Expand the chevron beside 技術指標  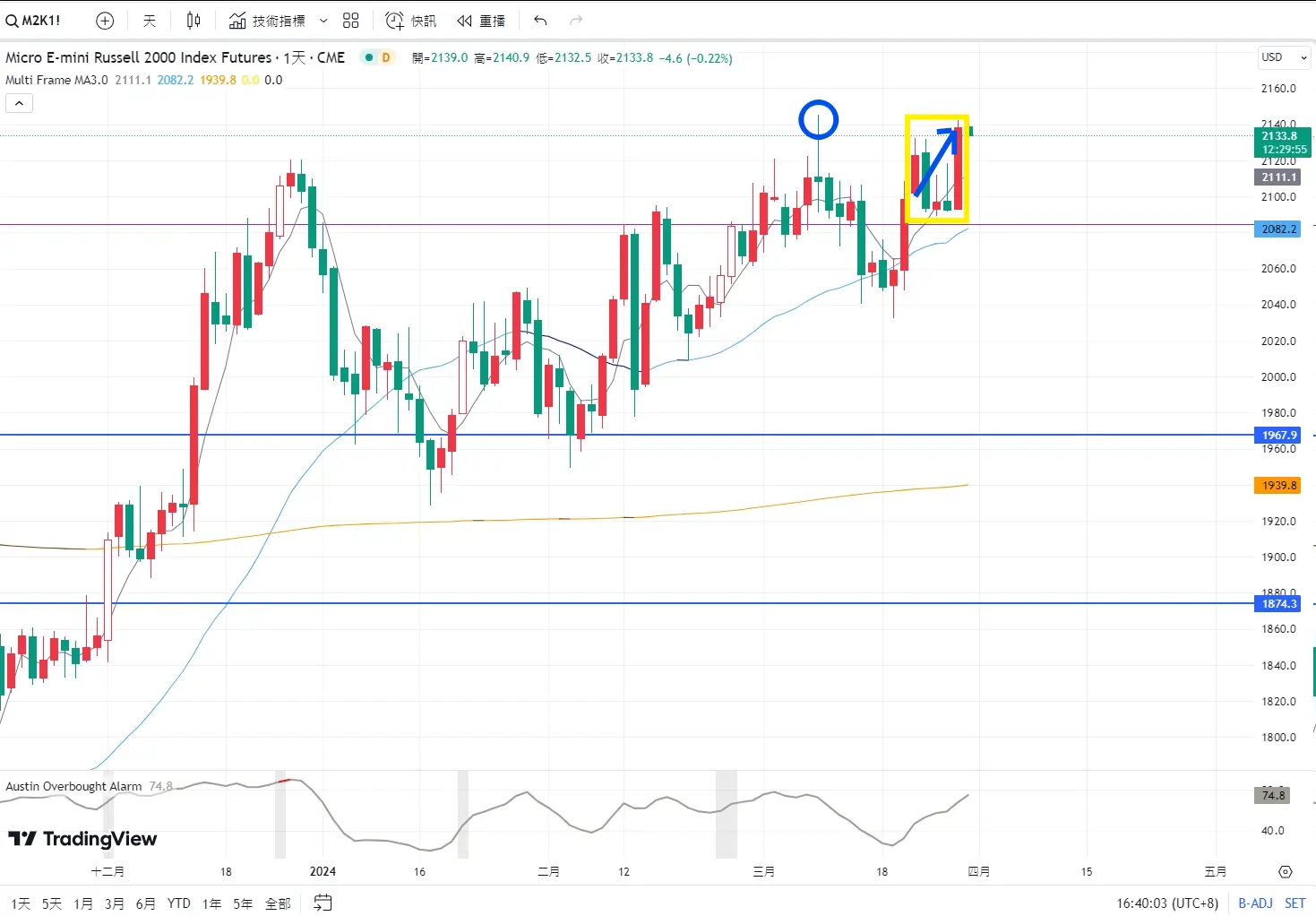pyautogui.click(x=323, y=21)
